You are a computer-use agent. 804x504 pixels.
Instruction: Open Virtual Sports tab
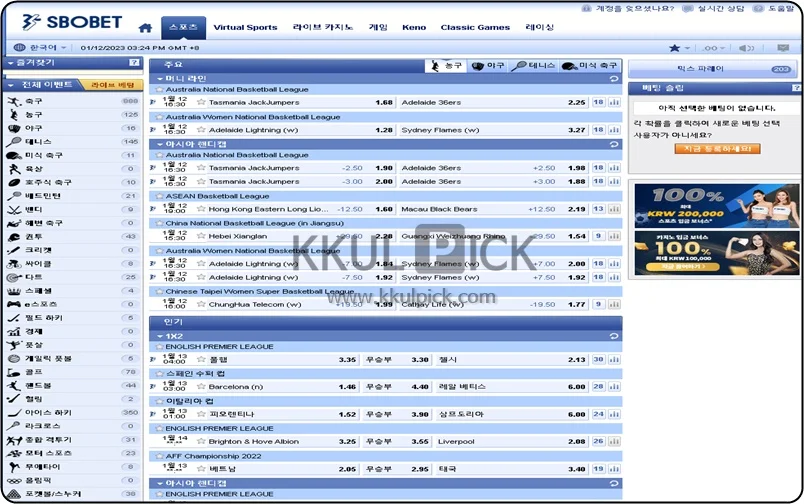click(245, 27)
